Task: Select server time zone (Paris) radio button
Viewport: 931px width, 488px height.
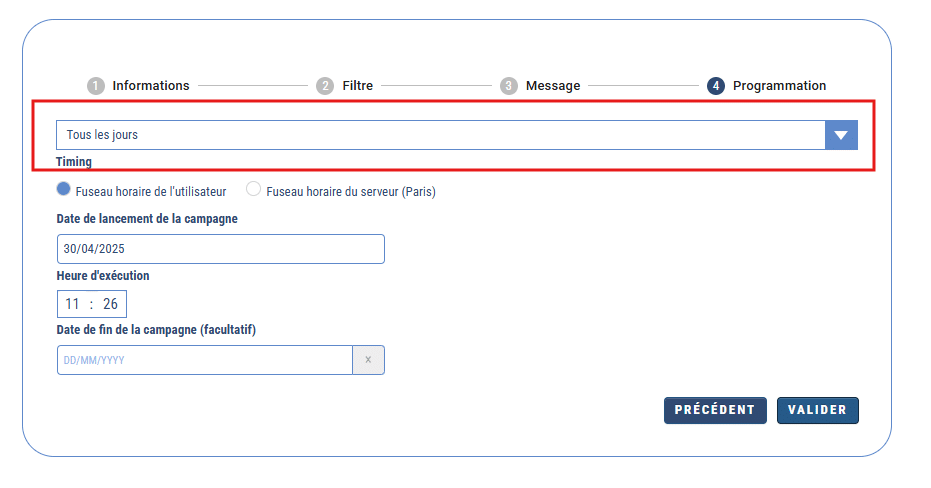Action: click(254, 189)
